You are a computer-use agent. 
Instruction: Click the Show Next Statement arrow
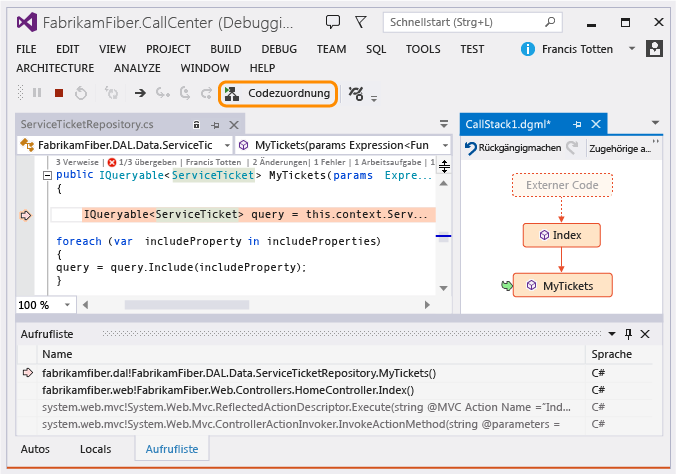coord(140,93)
